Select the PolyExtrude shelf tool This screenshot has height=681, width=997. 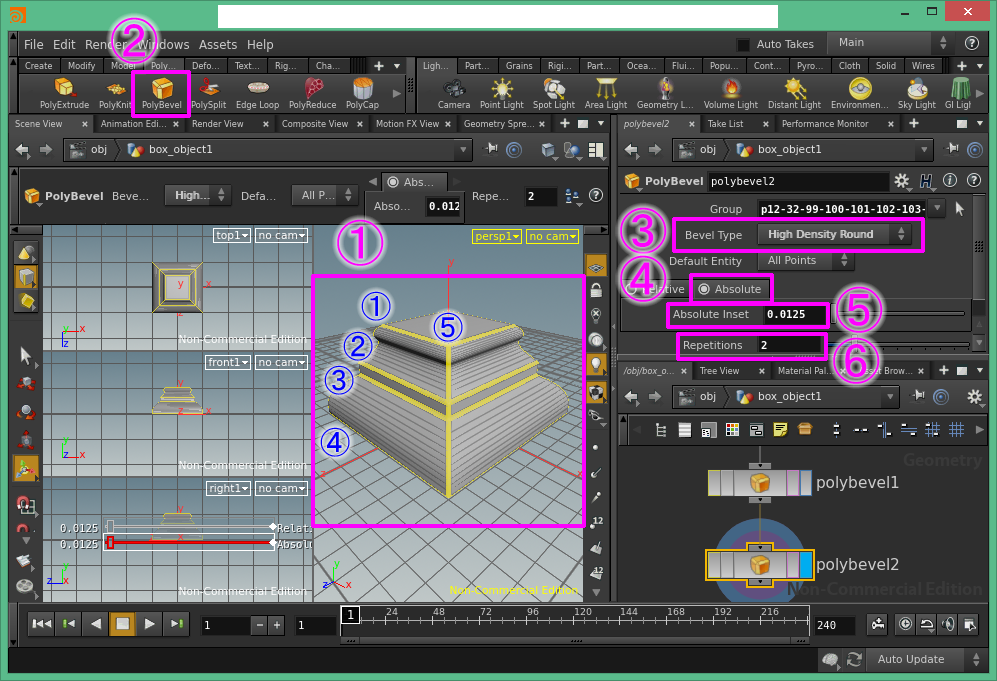point(64,93)
